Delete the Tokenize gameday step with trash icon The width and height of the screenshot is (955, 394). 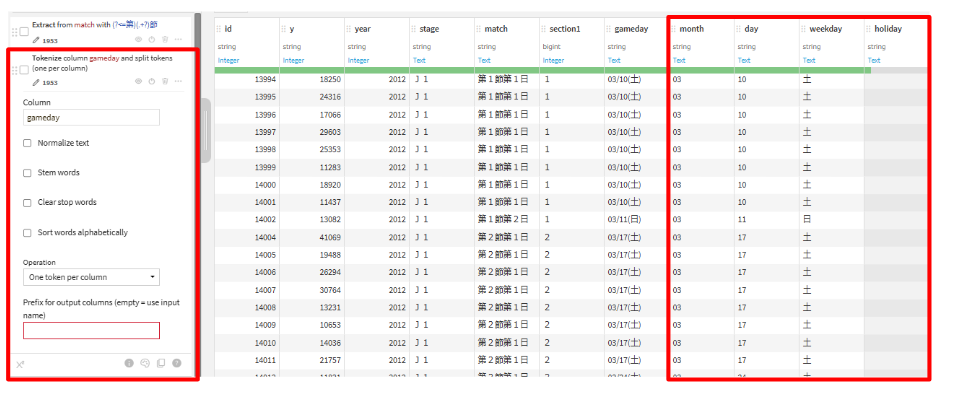164,81
